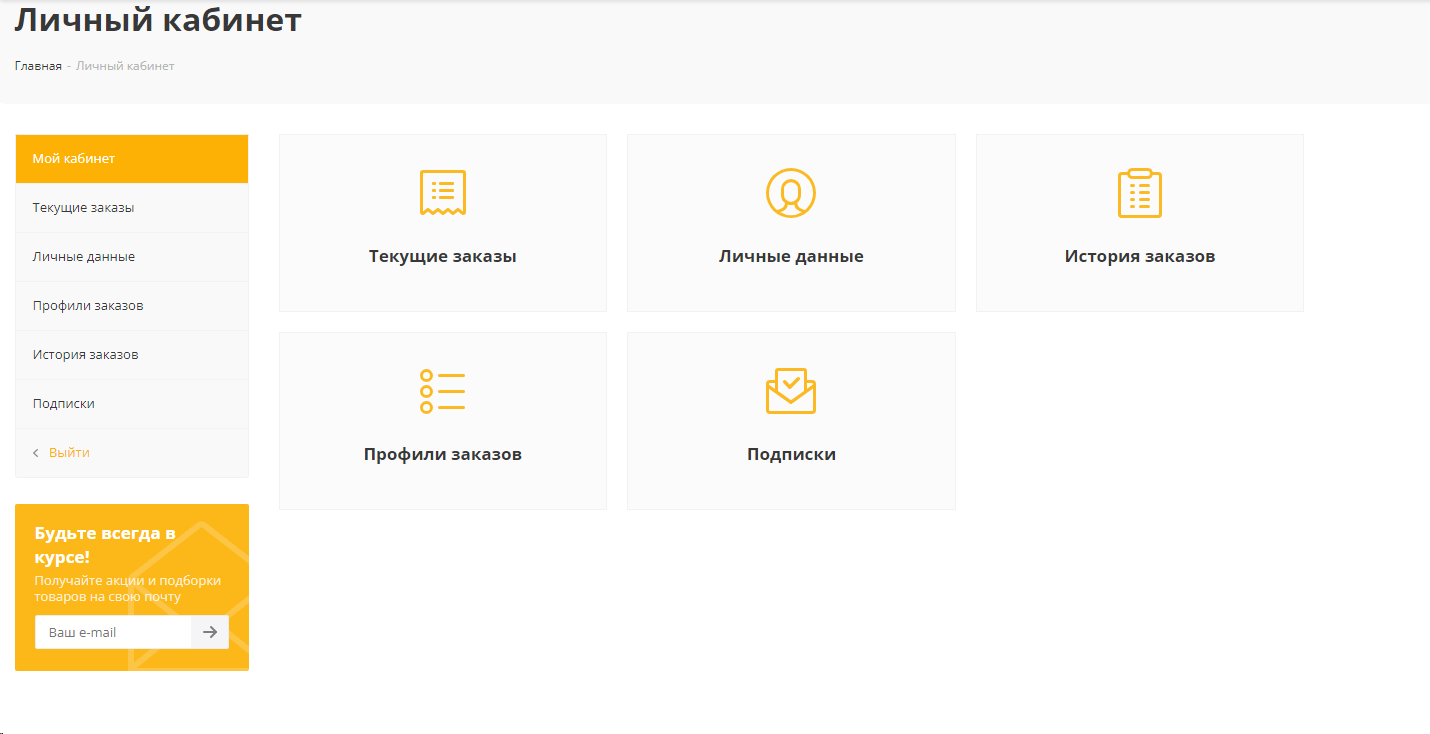Open the Текущие заказы tile title
This screenshot has height=734, width=1430.
442,256
